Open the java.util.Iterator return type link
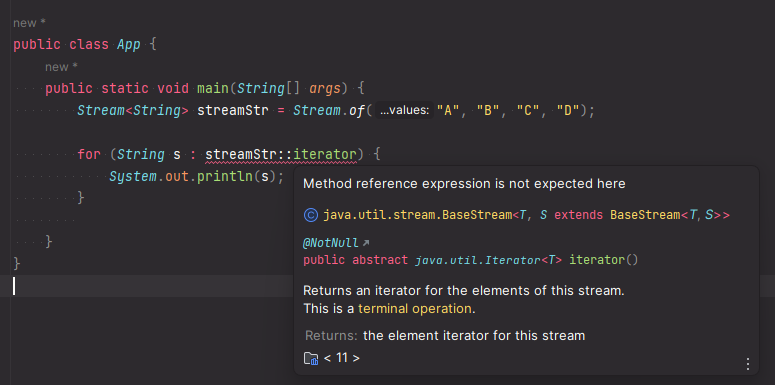The image size is (775, 385). 477,260
